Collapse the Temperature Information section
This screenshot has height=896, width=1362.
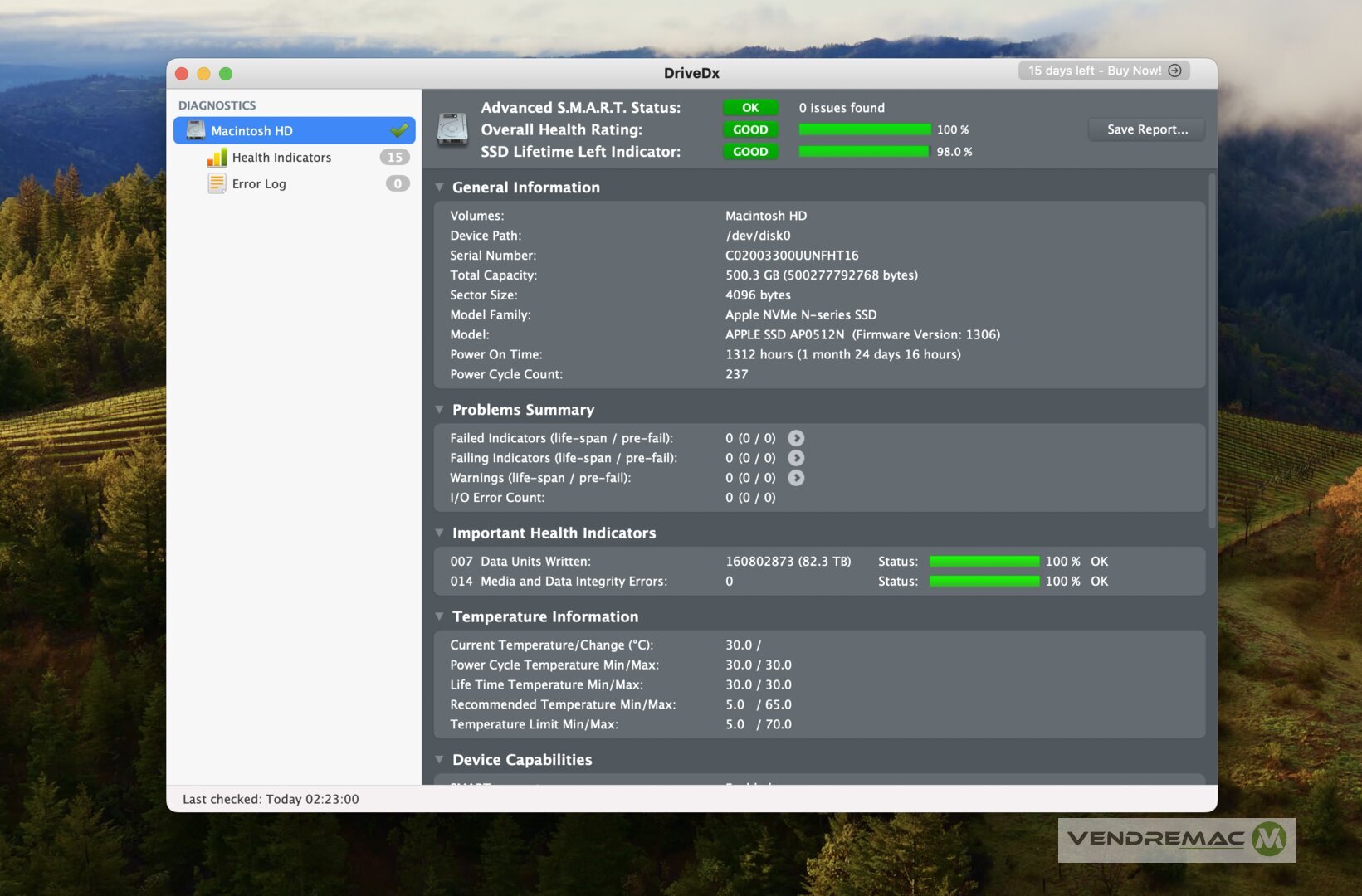click(440, 616)
